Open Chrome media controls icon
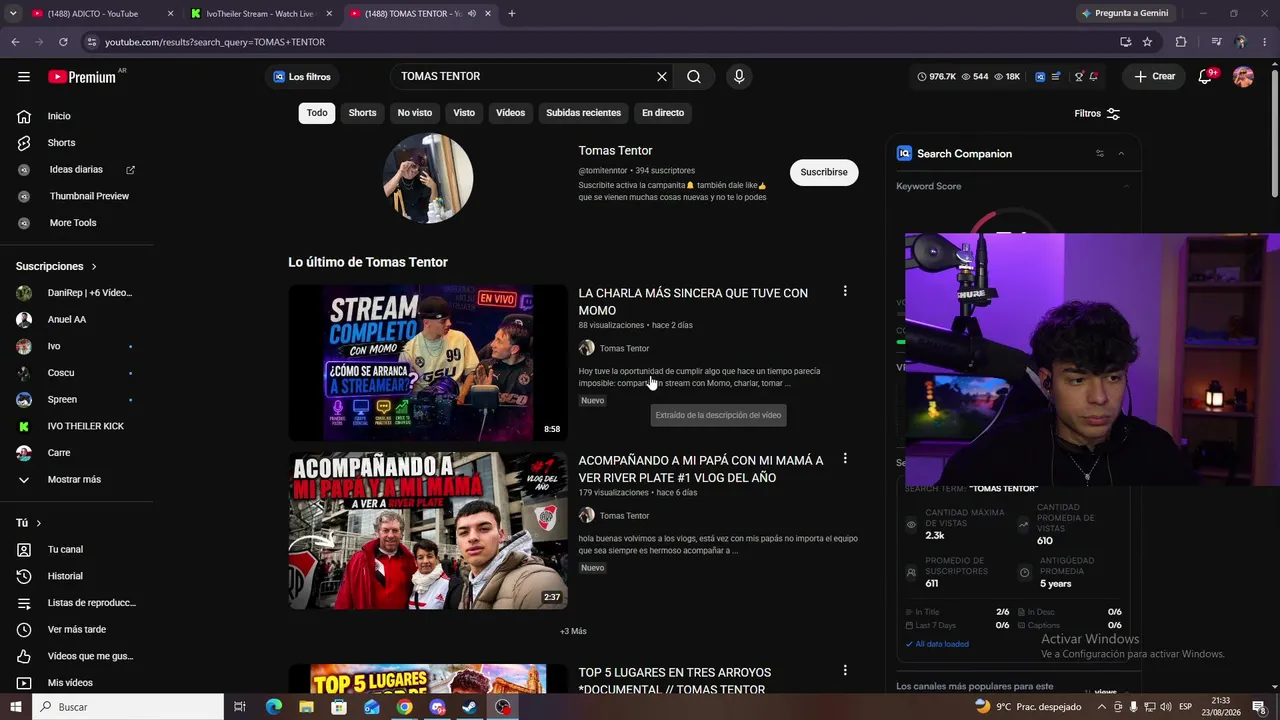 [x=1216, y=42]
